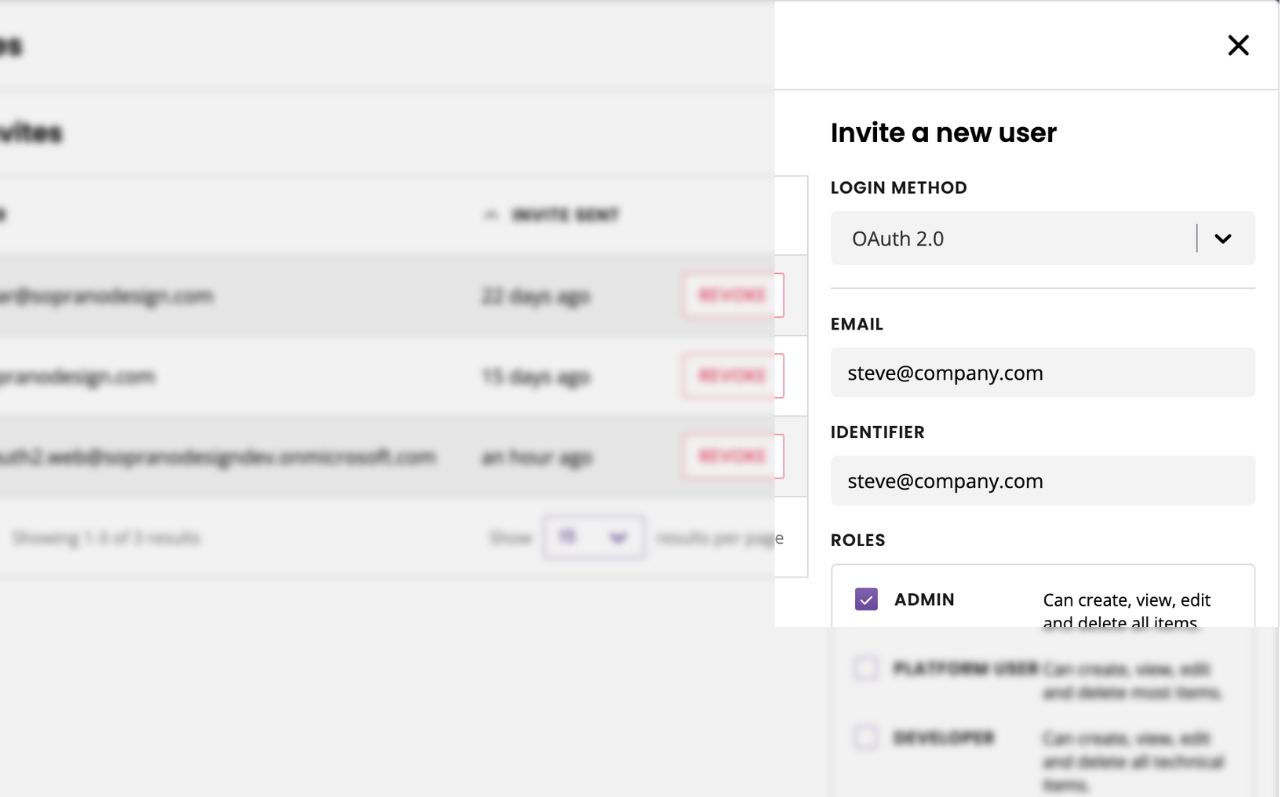
Task: Click inside the Identifier input field
Action: [1043, 480]
